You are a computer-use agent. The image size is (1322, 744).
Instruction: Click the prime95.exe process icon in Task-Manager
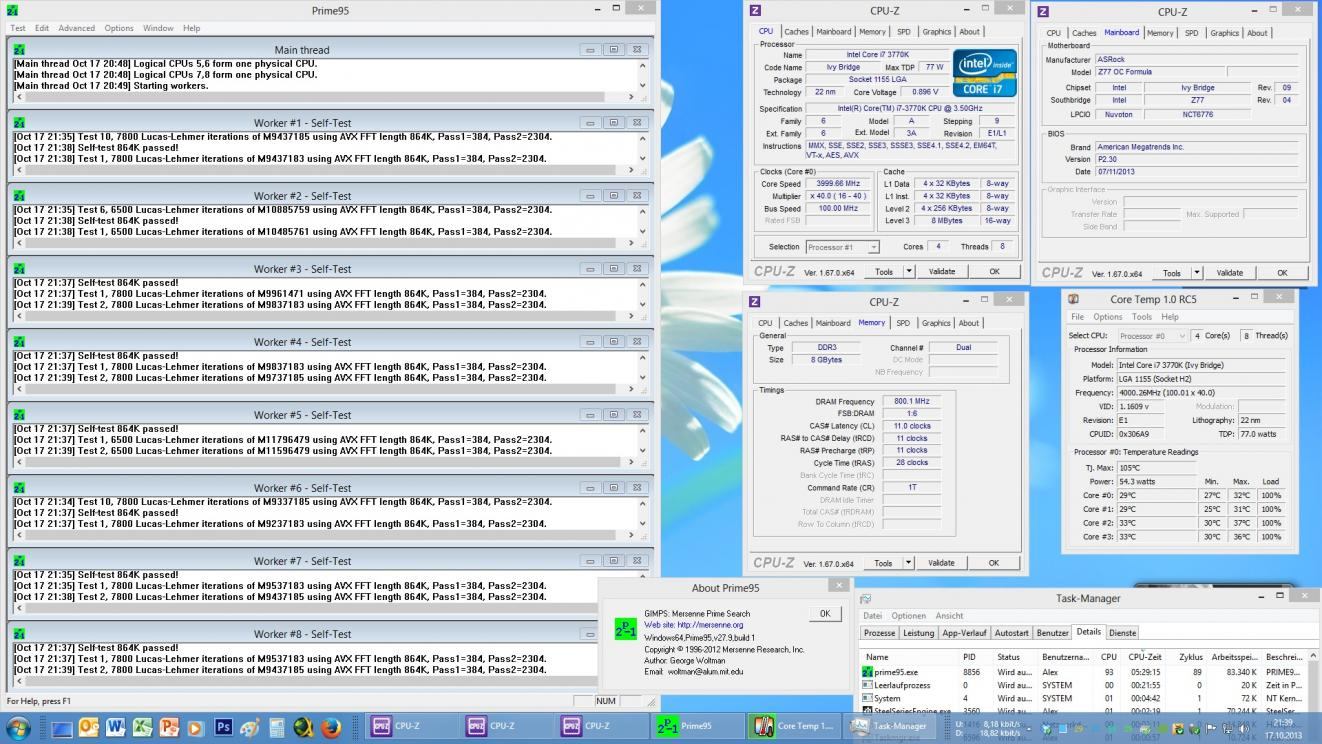coord(868,672)
